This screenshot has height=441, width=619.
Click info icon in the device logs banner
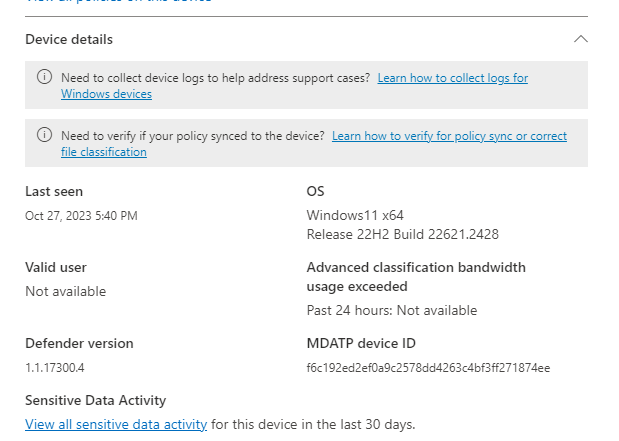[x=44, y=78]
